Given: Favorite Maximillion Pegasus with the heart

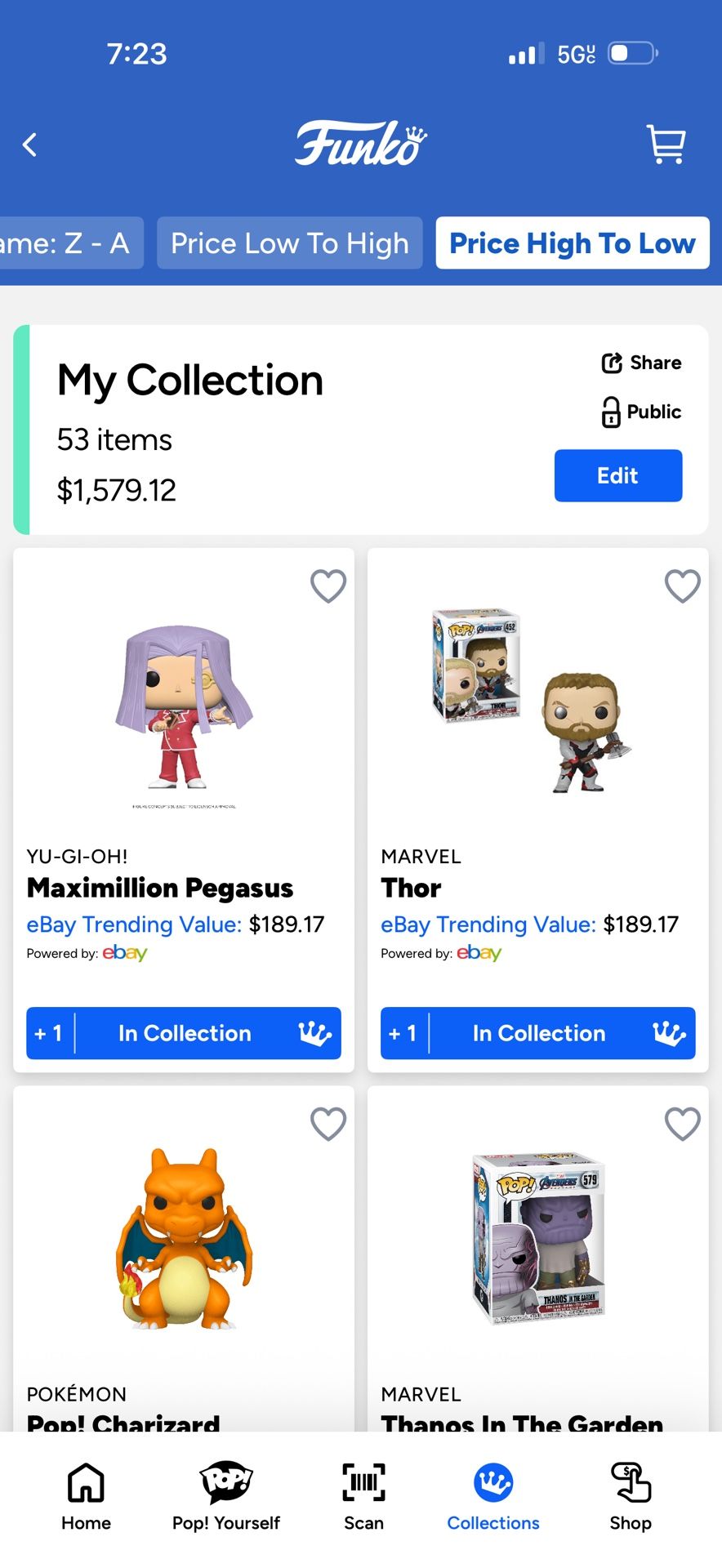Looking at the screenshot, I should pyautogui.click(x=328, y=586).
